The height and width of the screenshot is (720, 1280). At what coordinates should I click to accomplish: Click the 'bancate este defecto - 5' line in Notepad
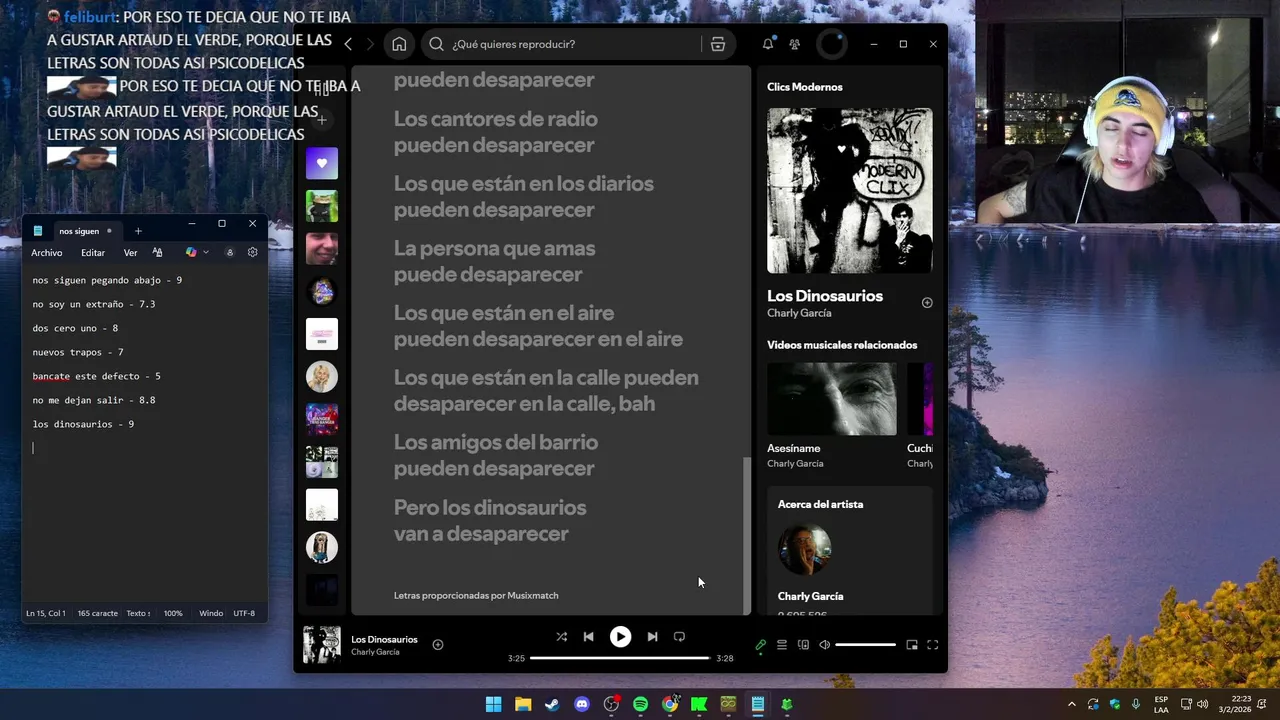pyautogui.click(x=96, y=376)
